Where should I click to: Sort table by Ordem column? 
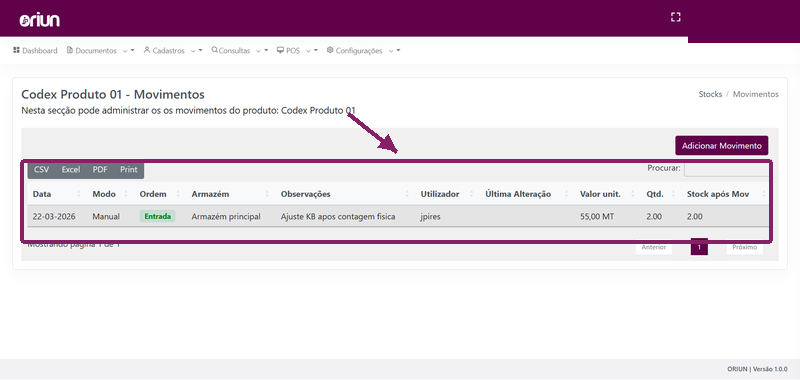[160, 194]
